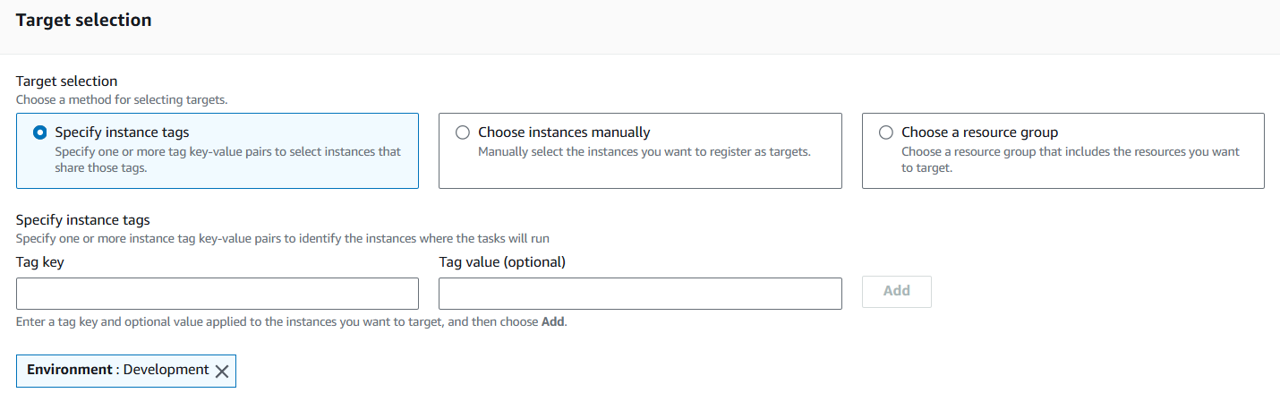Click the 'Tag key' field label

tap(40, 262)
